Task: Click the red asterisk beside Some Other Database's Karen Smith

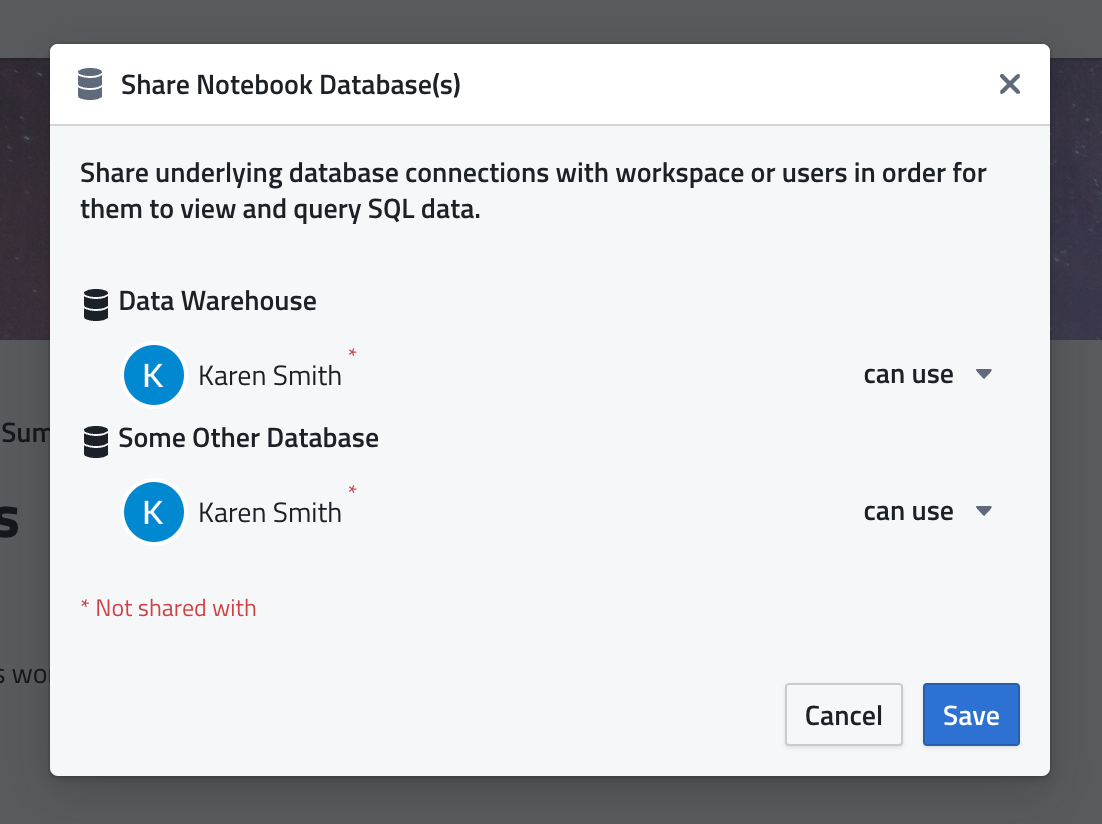Action: pos(352,491)
